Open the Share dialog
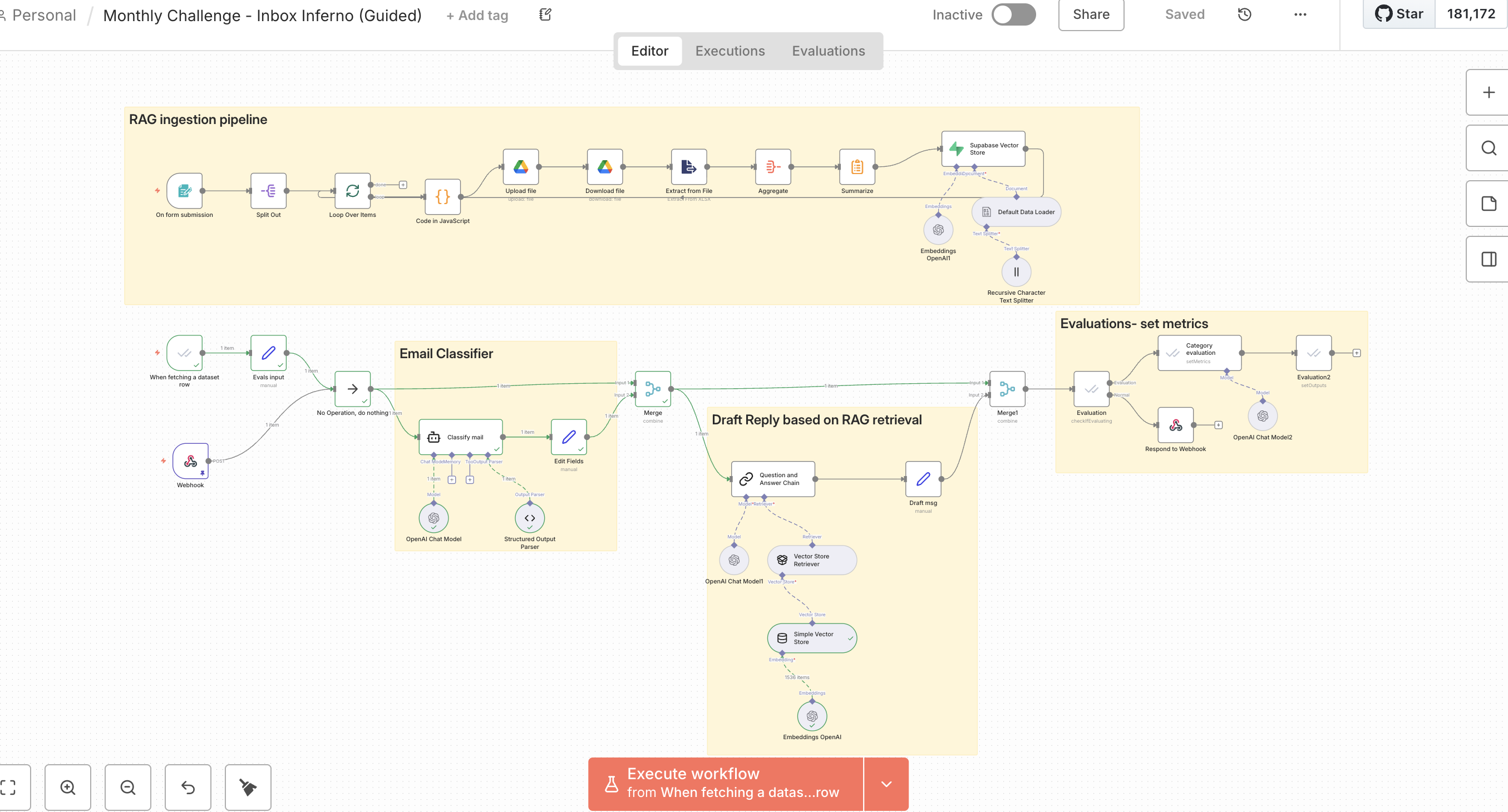 click(x=1091, y=14)
